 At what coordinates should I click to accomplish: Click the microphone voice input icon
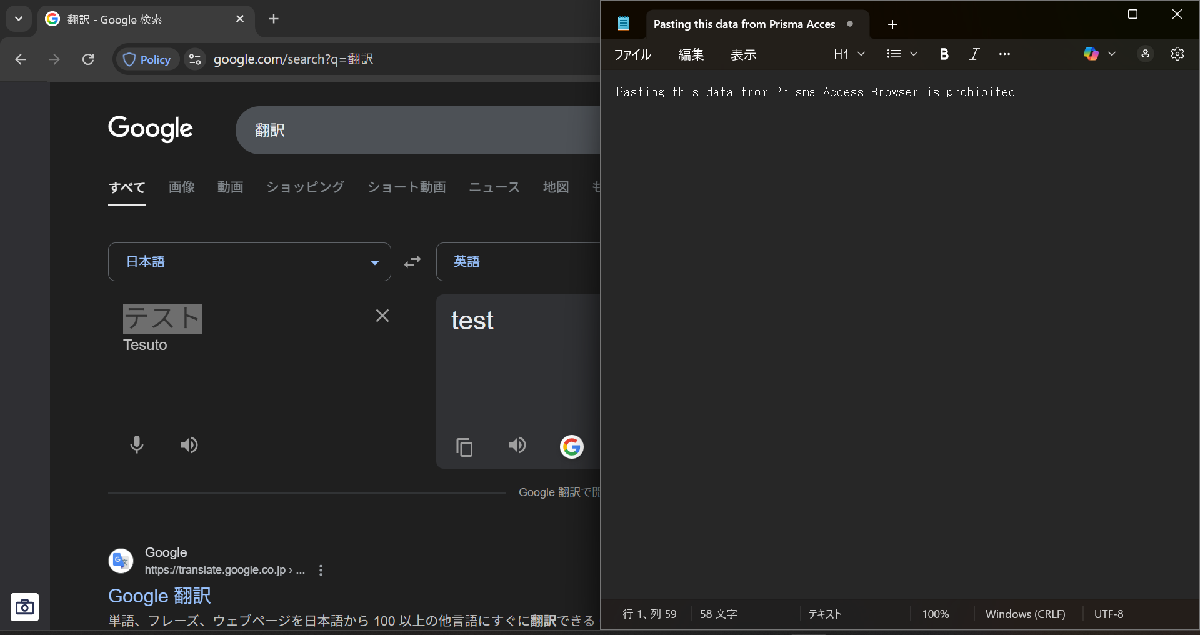pos(137,445)
